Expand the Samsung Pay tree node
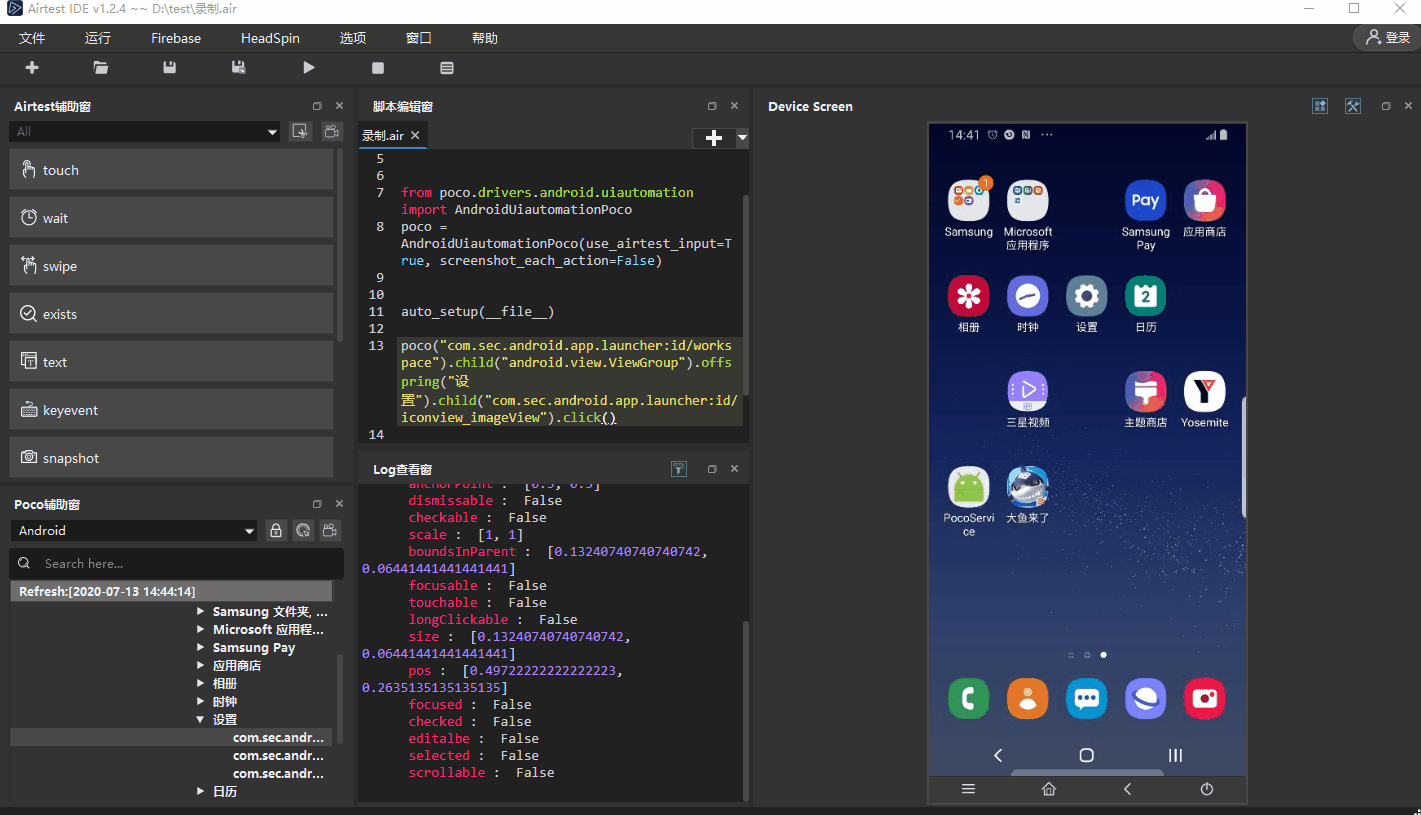Screen dimensions: 1421x815 pyautogui.click(x=201, y=648)
